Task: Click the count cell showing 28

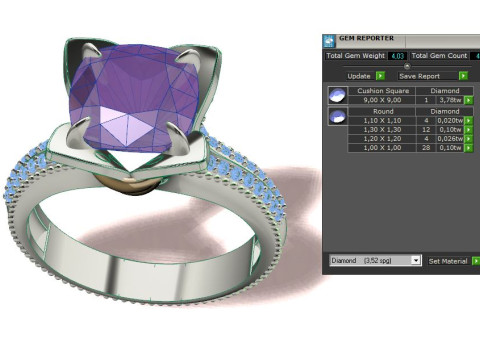Action: point(426,148)
